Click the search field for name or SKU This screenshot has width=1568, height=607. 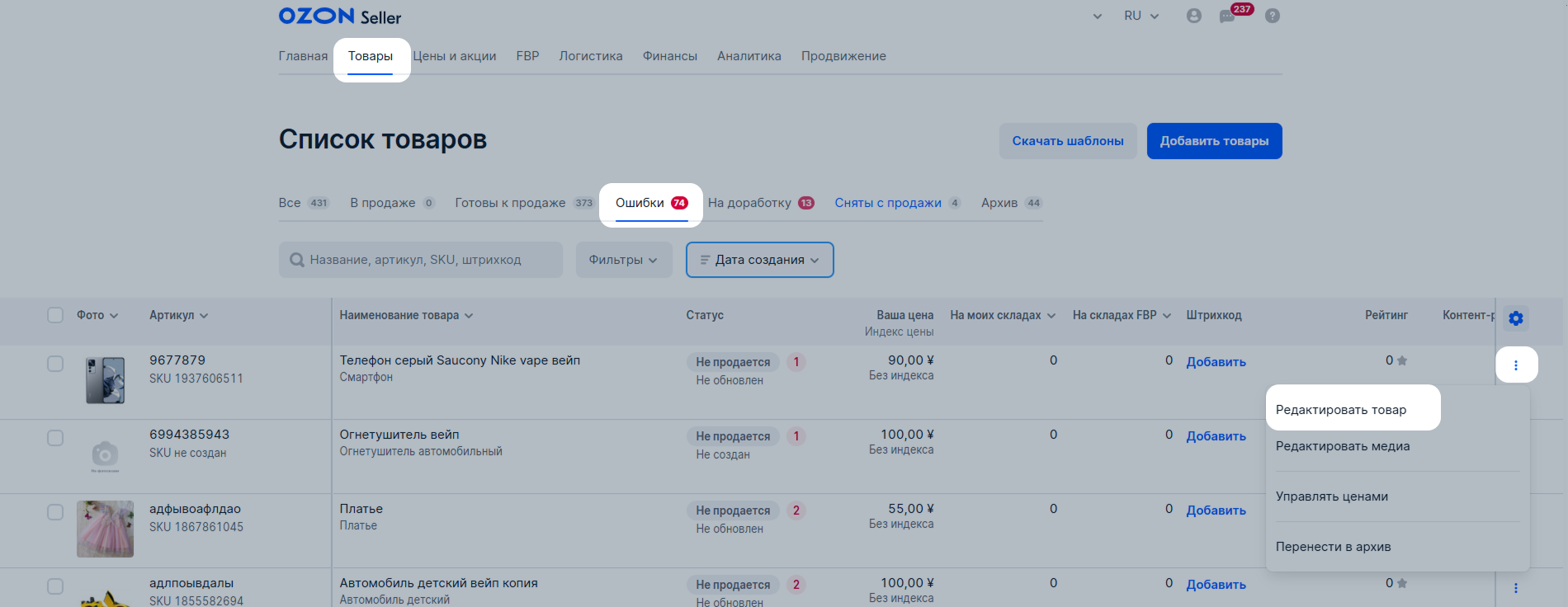click(x=429, y=260)
